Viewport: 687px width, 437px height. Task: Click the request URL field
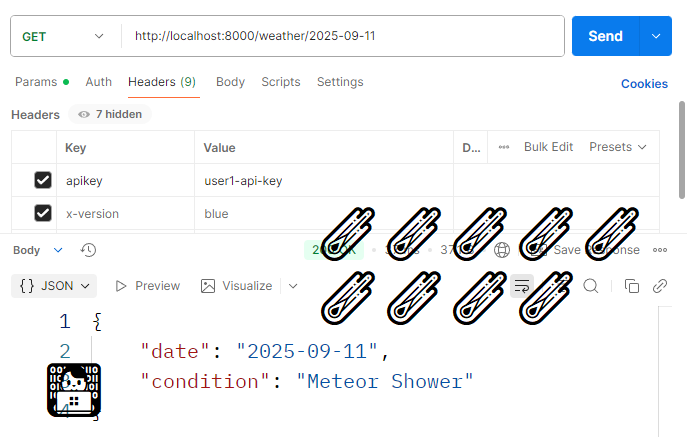(x=340, y=36)
